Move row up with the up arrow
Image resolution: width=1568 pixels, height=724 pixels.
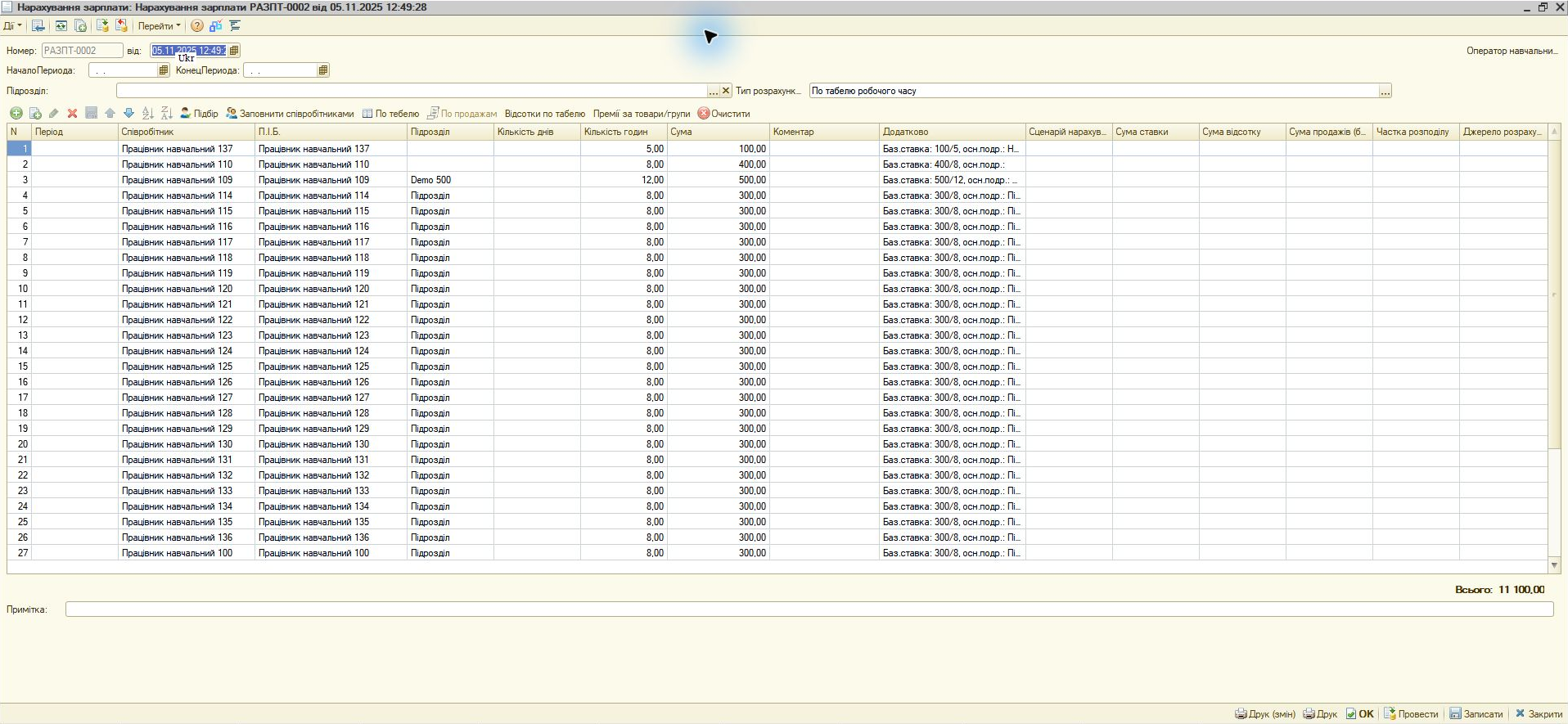coord(110,114)
